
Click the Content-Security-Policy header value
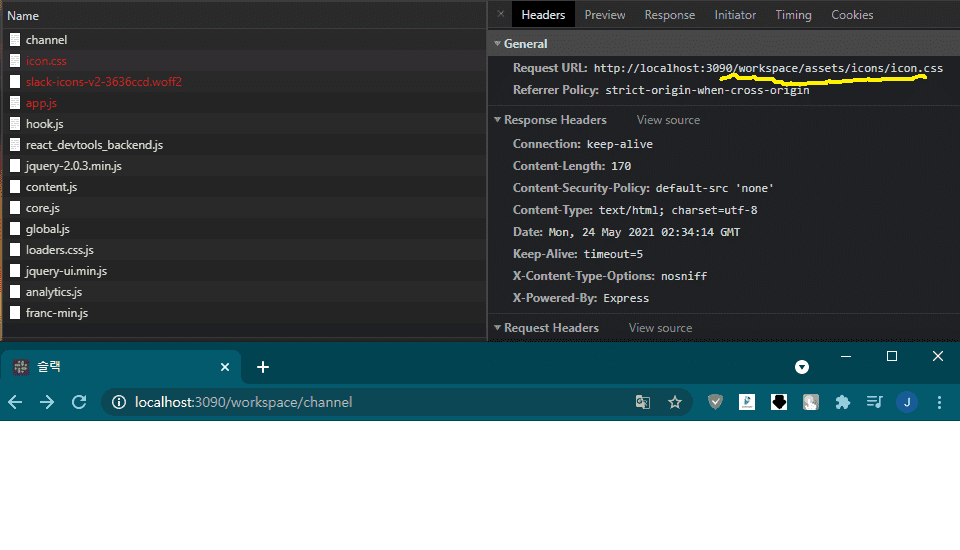point(714,188)
